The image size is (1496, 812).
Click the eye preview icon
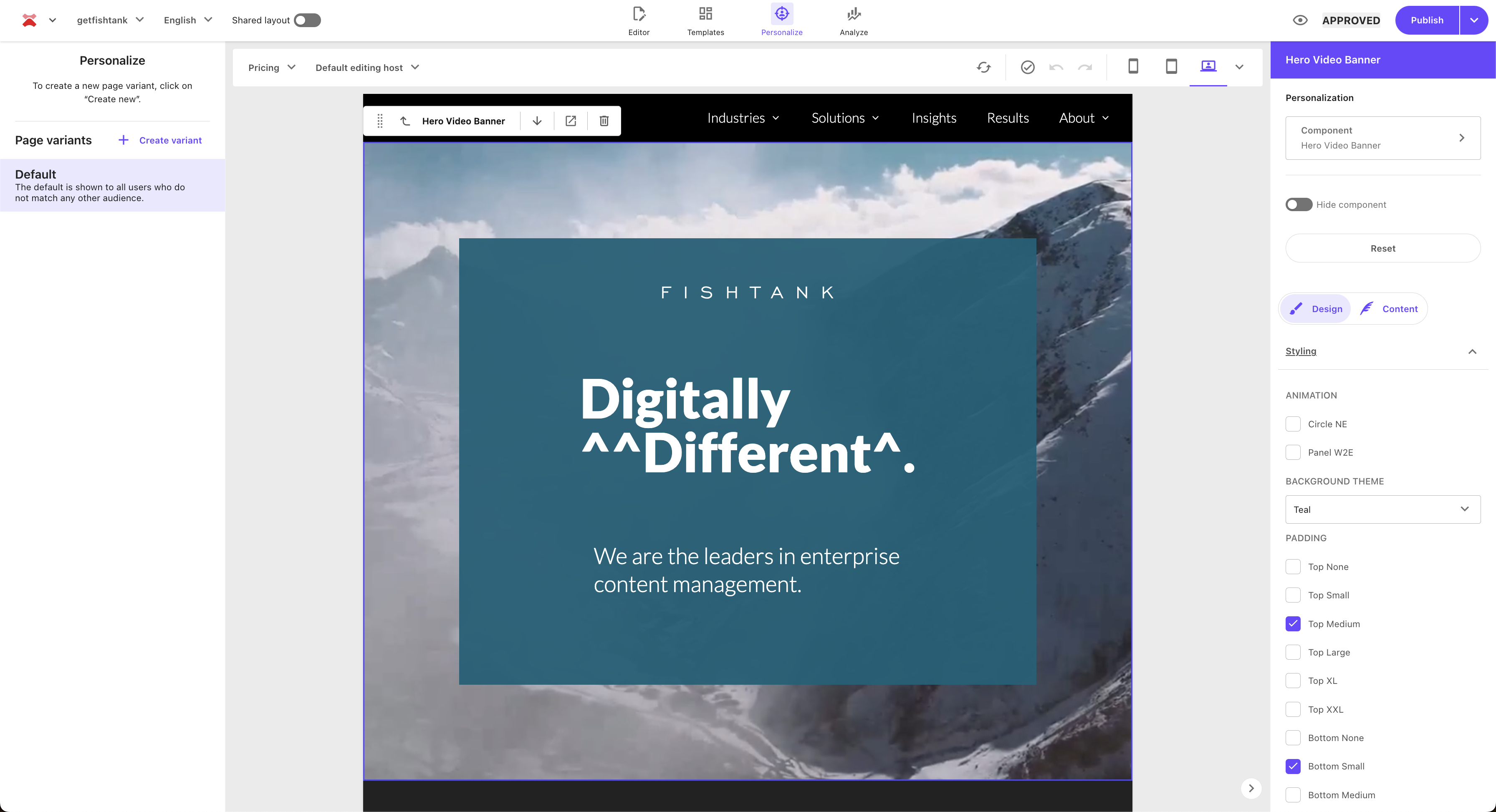(x=1300, y=20)
